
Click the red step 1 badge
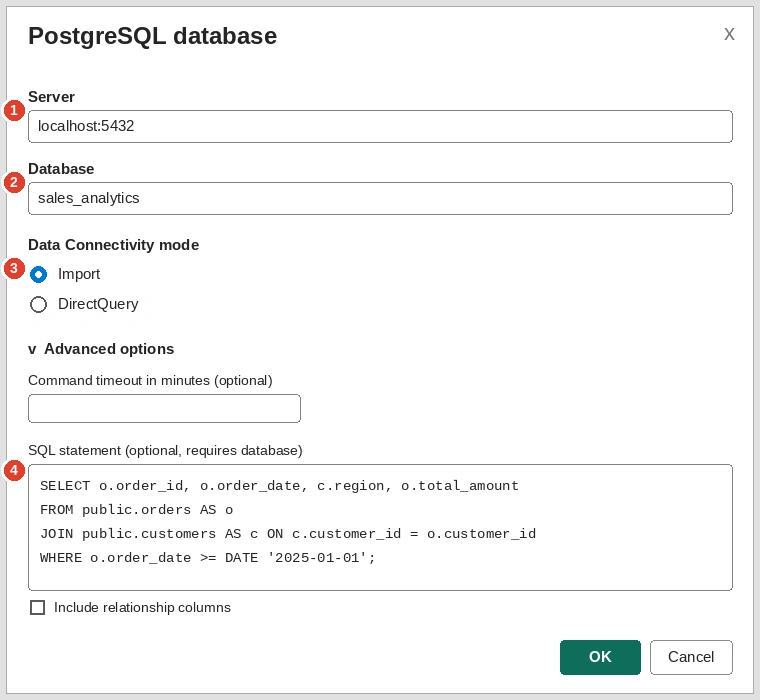pyautogui.click(x=15, y=111)
